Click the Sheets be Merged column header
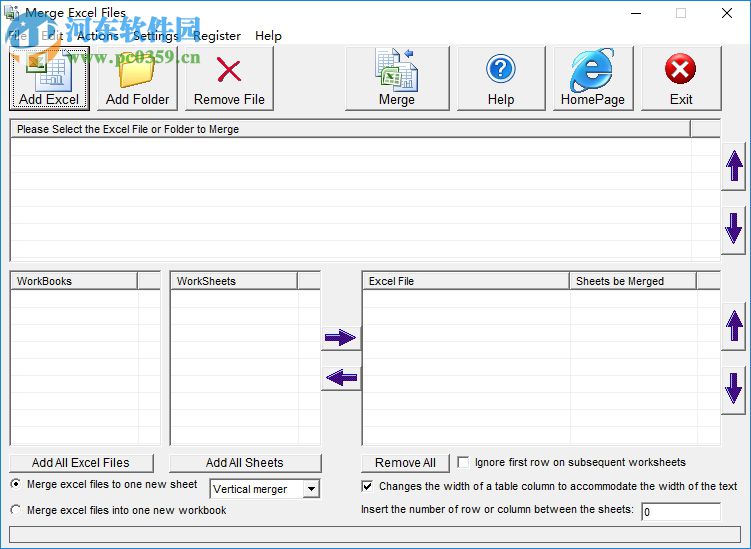751x549 pixels. [x=633, y=281]
